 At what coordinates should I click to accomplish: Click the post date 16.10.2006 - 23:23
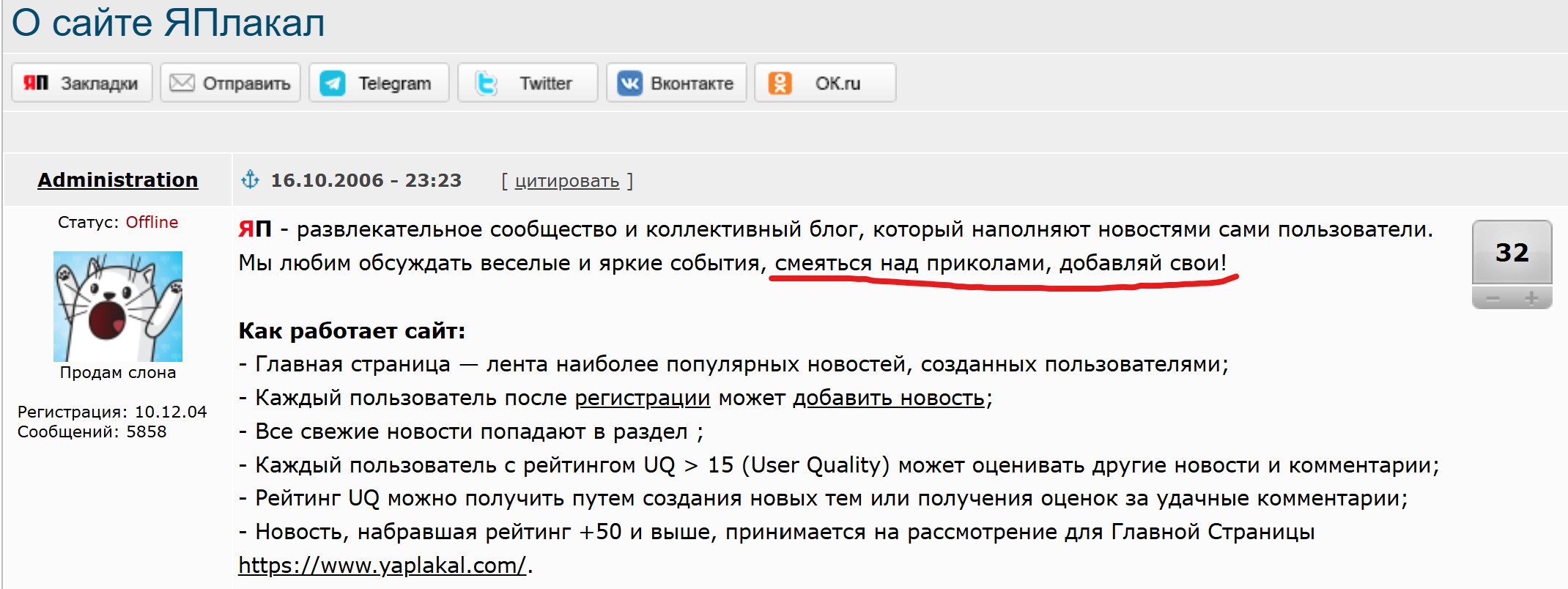[x=366, y=180]
